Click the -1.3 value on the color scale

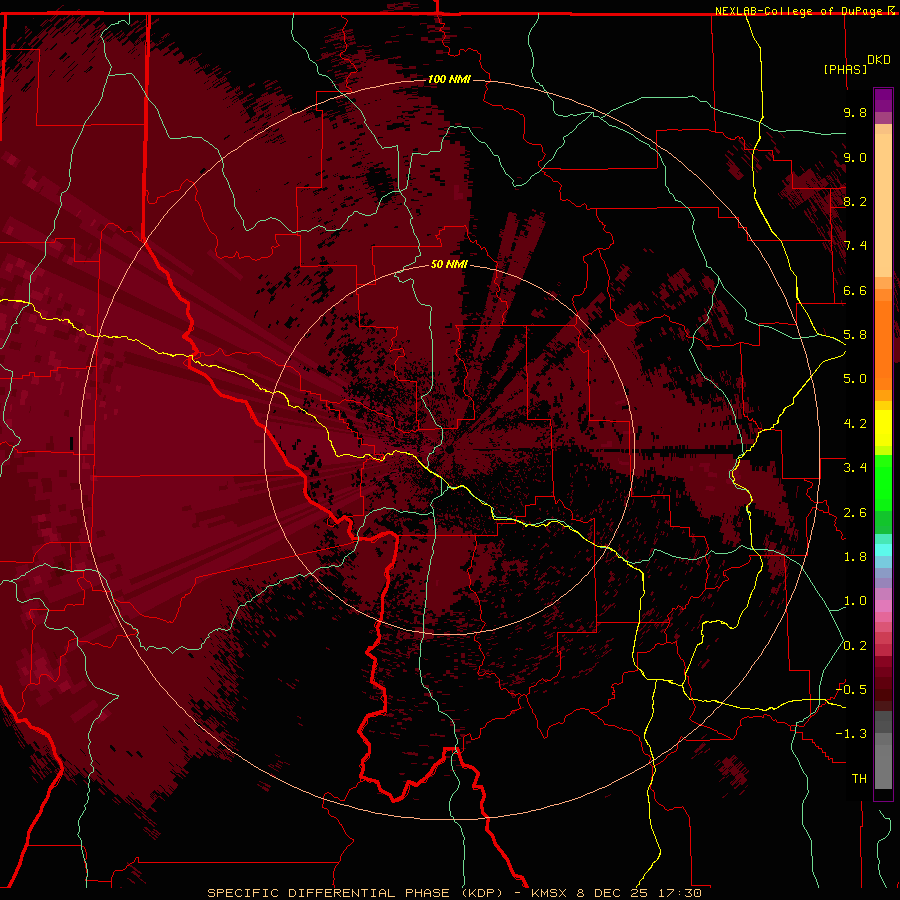(x=851, y=734)
